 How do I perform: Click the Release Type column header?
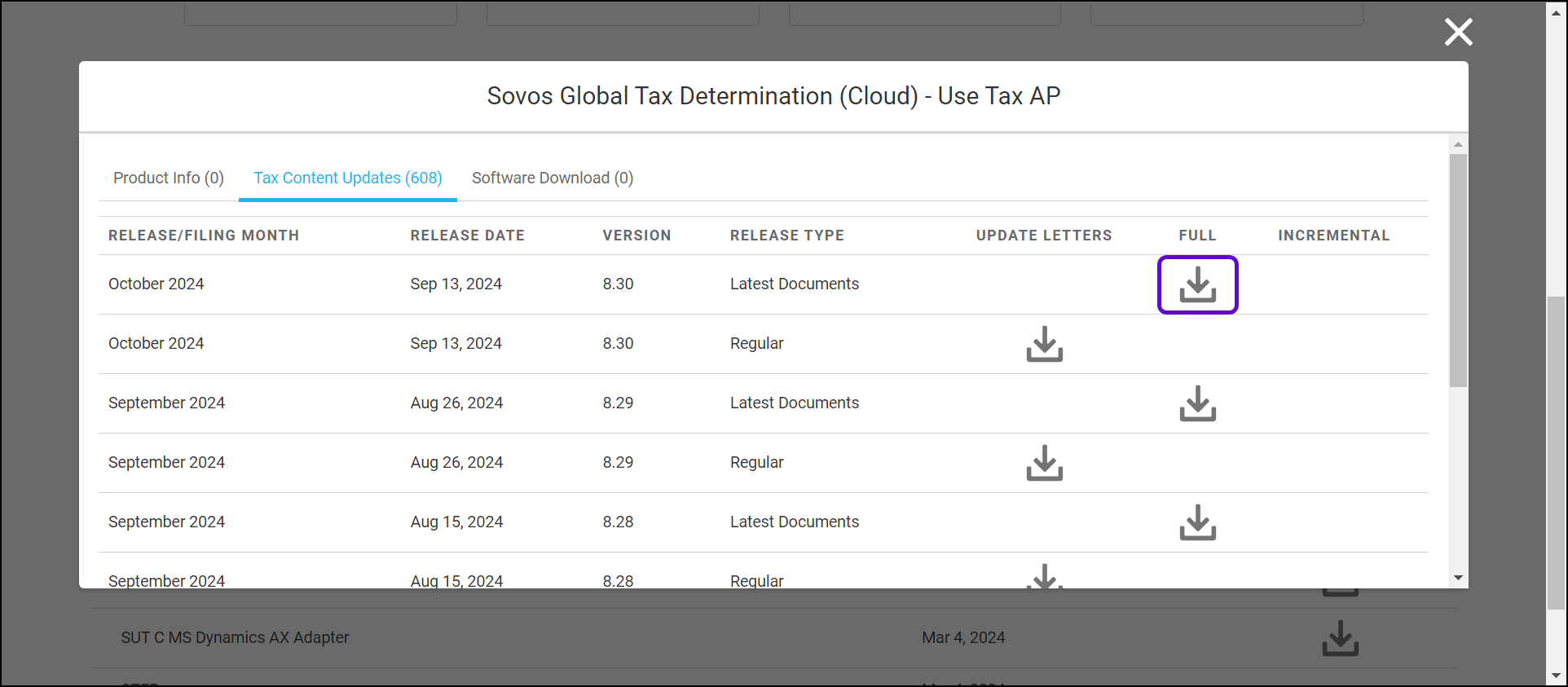[x=786, y=236]
